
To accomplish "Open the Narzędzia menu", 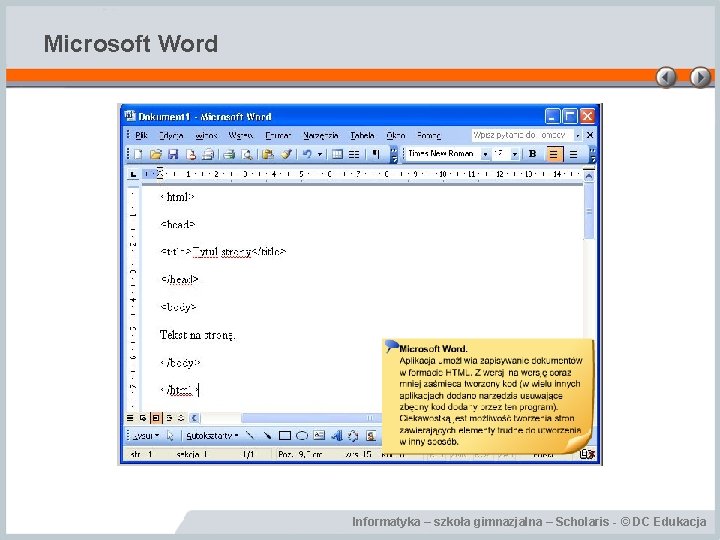I will 321,135.
